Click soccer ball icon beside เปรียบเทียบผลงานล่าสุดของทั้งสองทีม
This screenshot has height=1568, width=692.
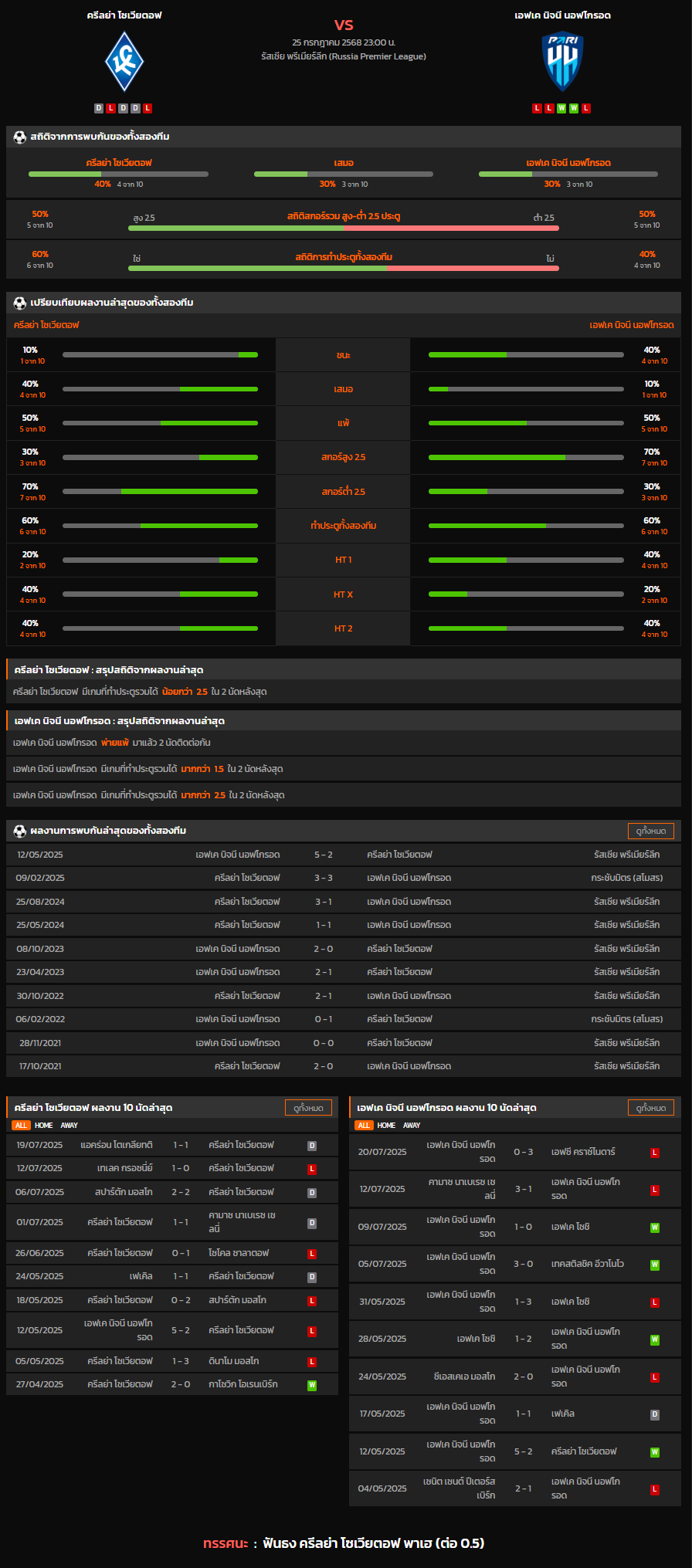pos(20,303)
